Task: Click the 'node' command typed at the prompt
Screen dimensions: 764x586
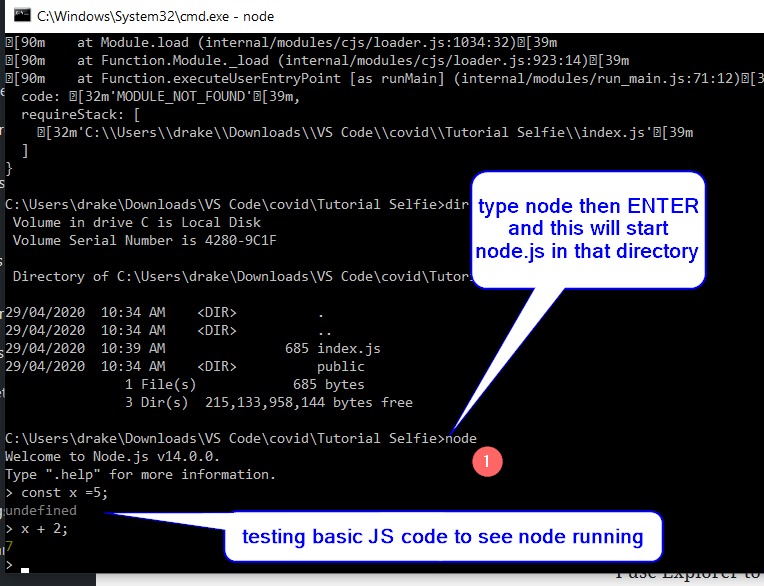Action: [x=461, y=438]
